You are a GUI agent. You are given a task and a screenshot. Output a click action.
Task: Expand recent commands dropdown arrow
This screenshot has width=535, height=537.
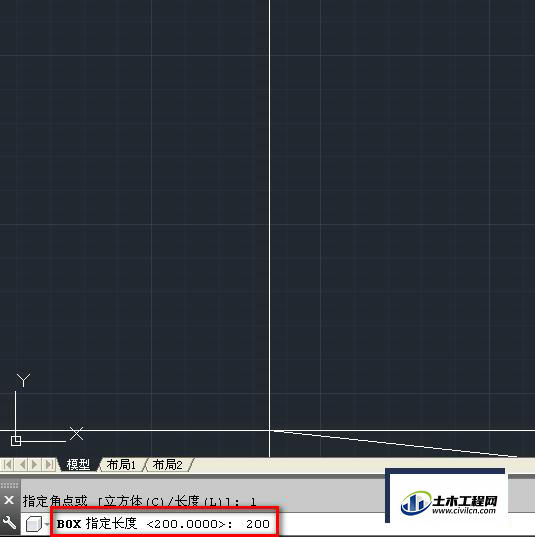tap(47, 524)
